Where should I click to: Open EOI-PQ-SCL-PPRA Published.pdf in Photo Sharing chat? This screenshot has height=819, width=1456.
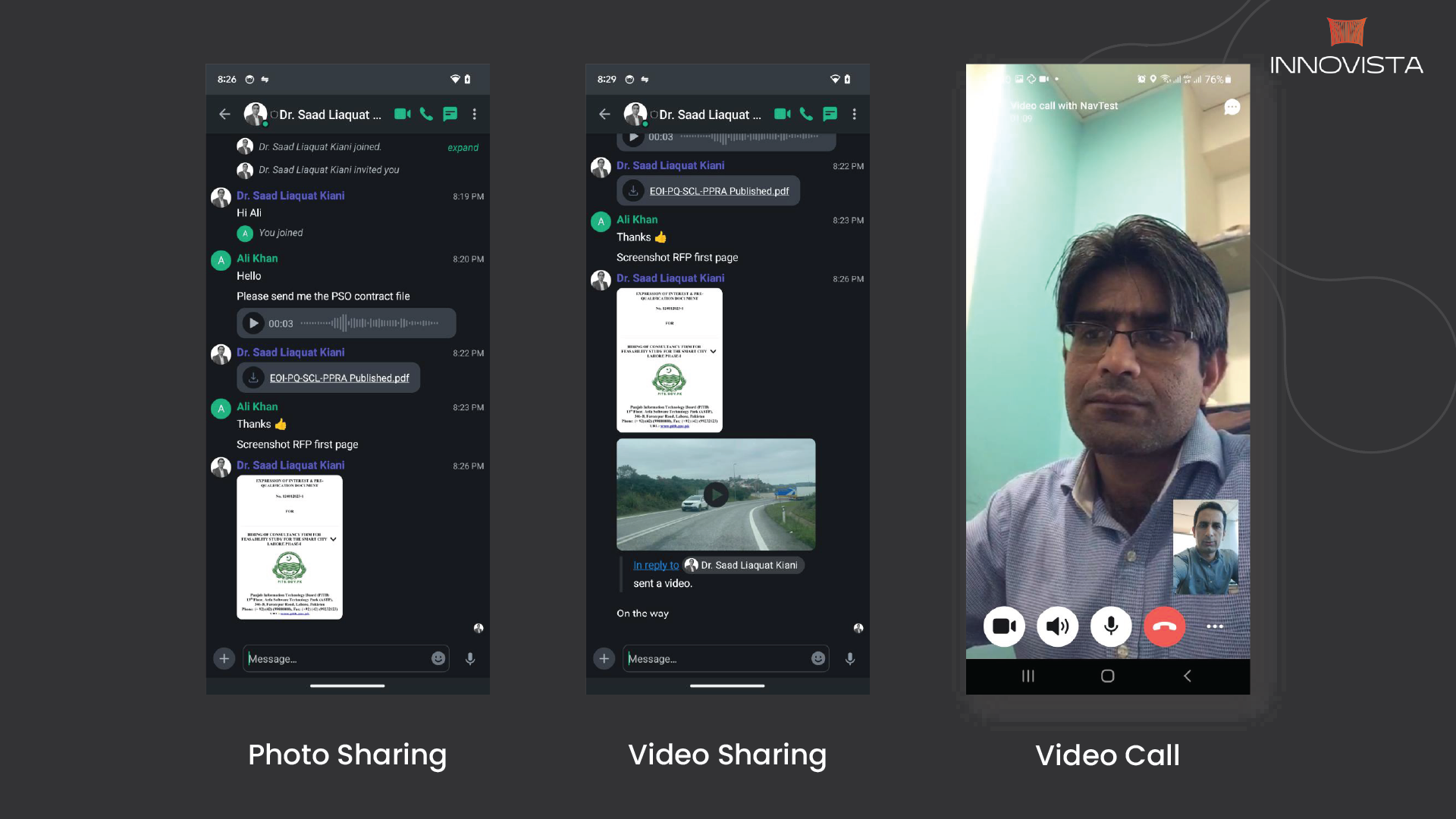tap(339, 378)
